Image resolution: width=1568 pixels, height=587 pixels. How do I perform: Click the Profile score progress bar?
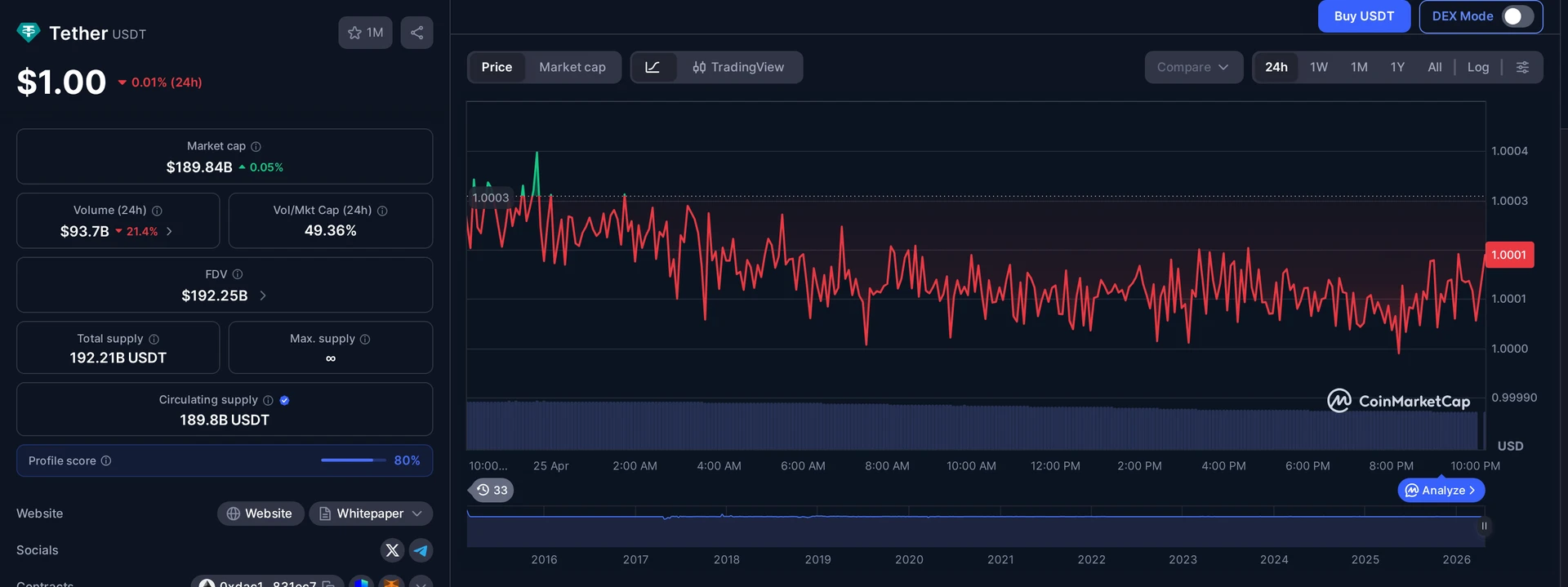pyautogui.click(x=353, y=460)
